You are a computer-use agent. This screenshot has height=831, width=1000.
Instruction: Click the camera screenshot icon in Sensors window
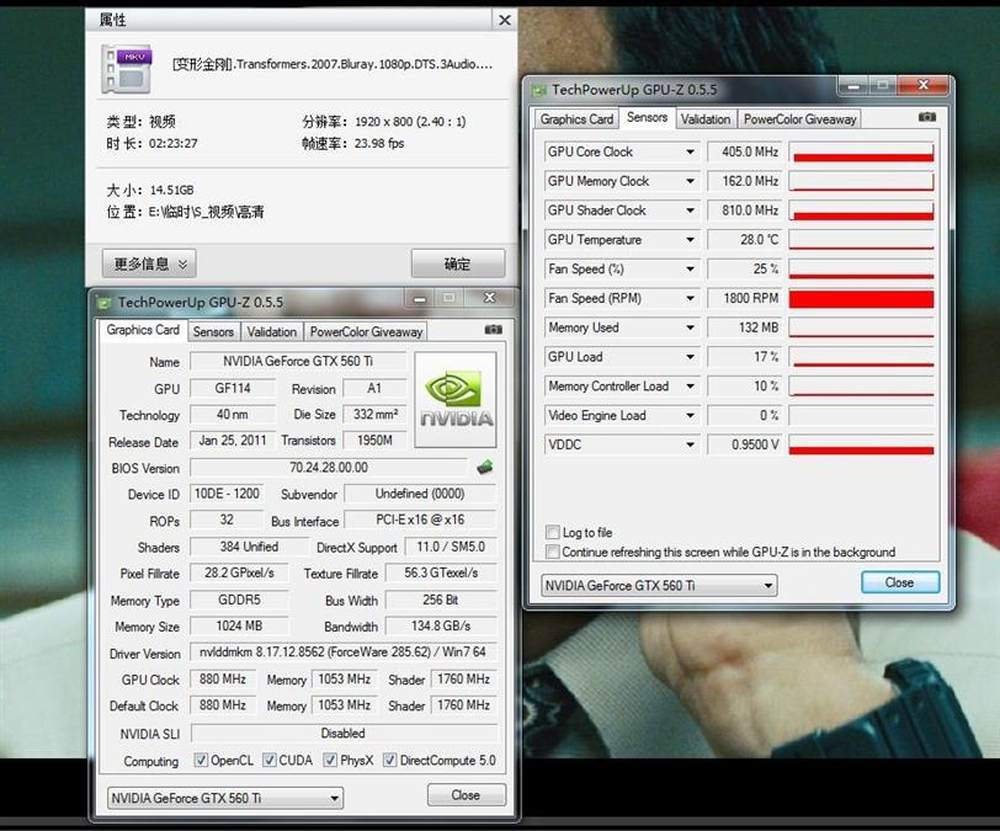pyautogui.click(x=927, y=117)
